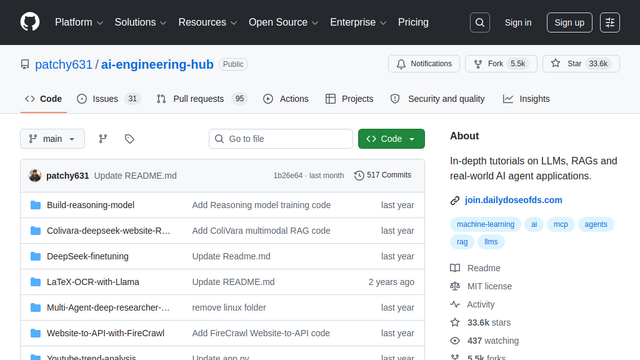Screen dimensions: 640x360
Task: Open the 517 Commits link
Action: click(383, 175)
